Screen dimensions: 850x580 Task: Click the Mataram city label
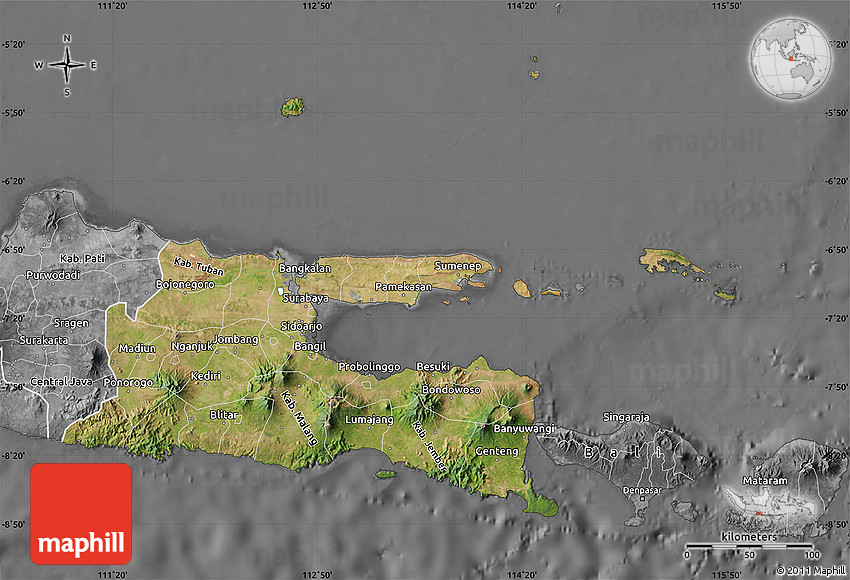766,481
